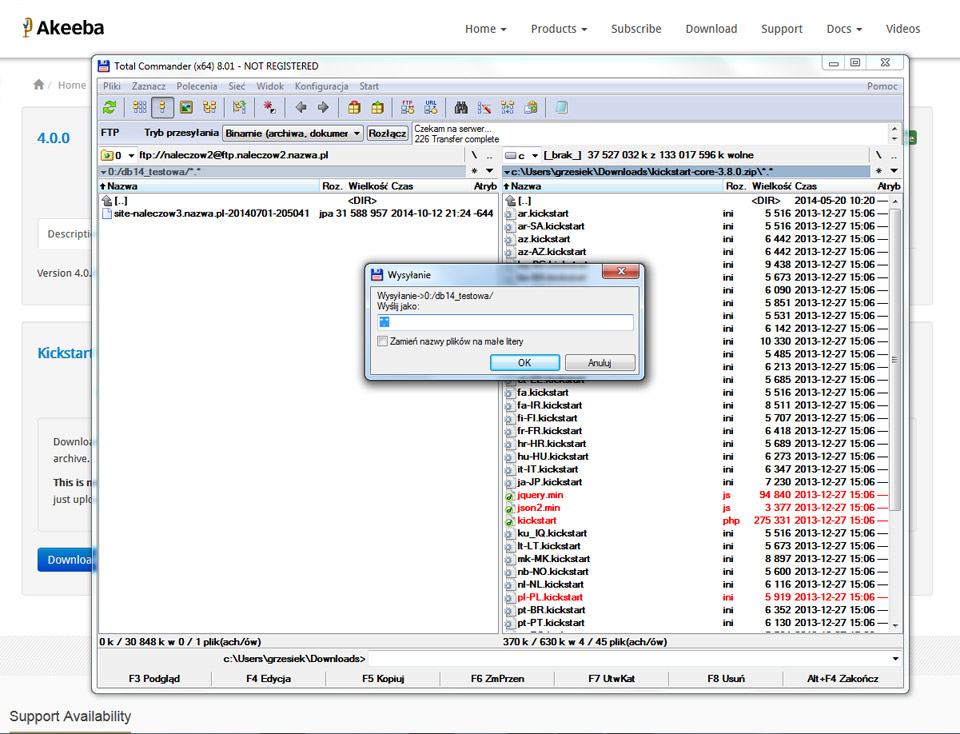Open the Polecenia menu
960x734 pixels.
(197, 86)
